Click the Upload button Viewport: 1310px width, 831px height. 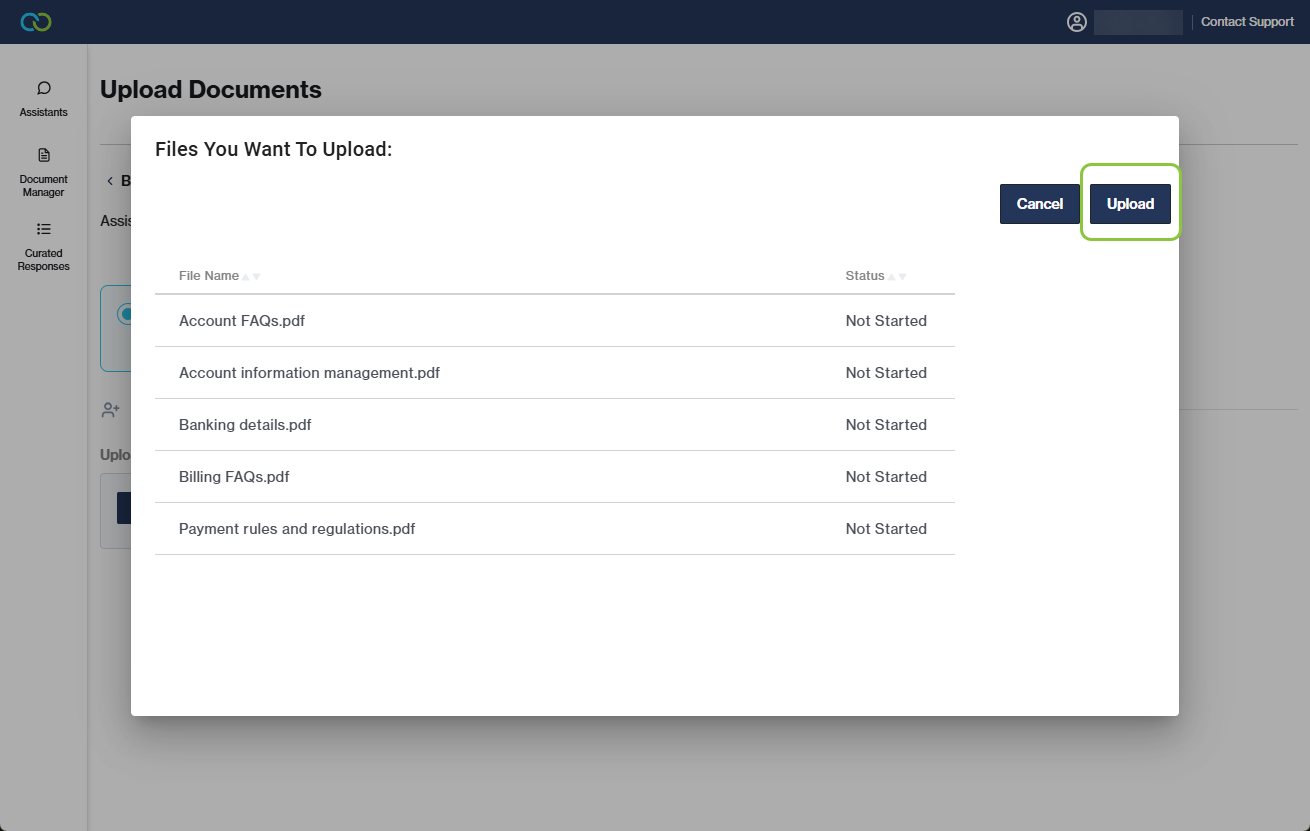1130,204
